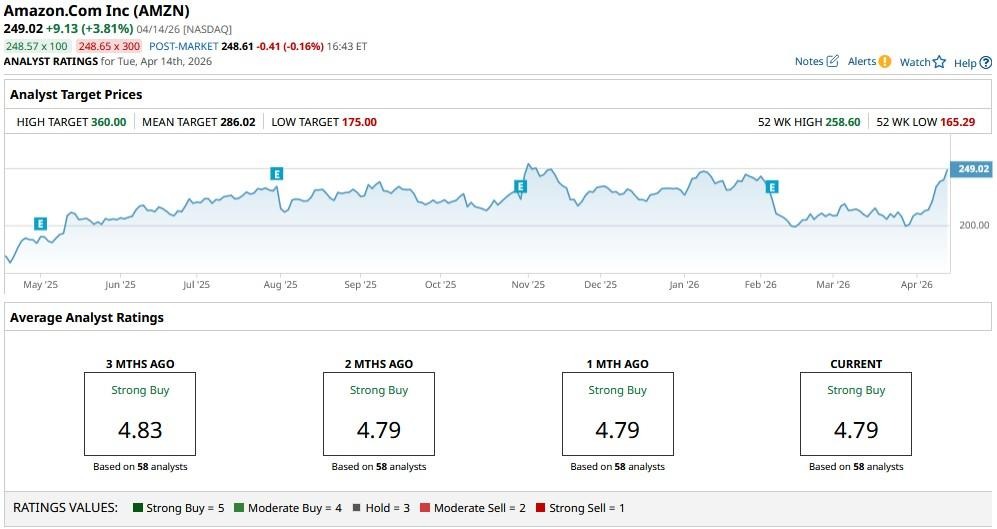Click the Apr '26 axis label
Screen dimensions: 997x529
pyautogui.click(x=916, y=285)
